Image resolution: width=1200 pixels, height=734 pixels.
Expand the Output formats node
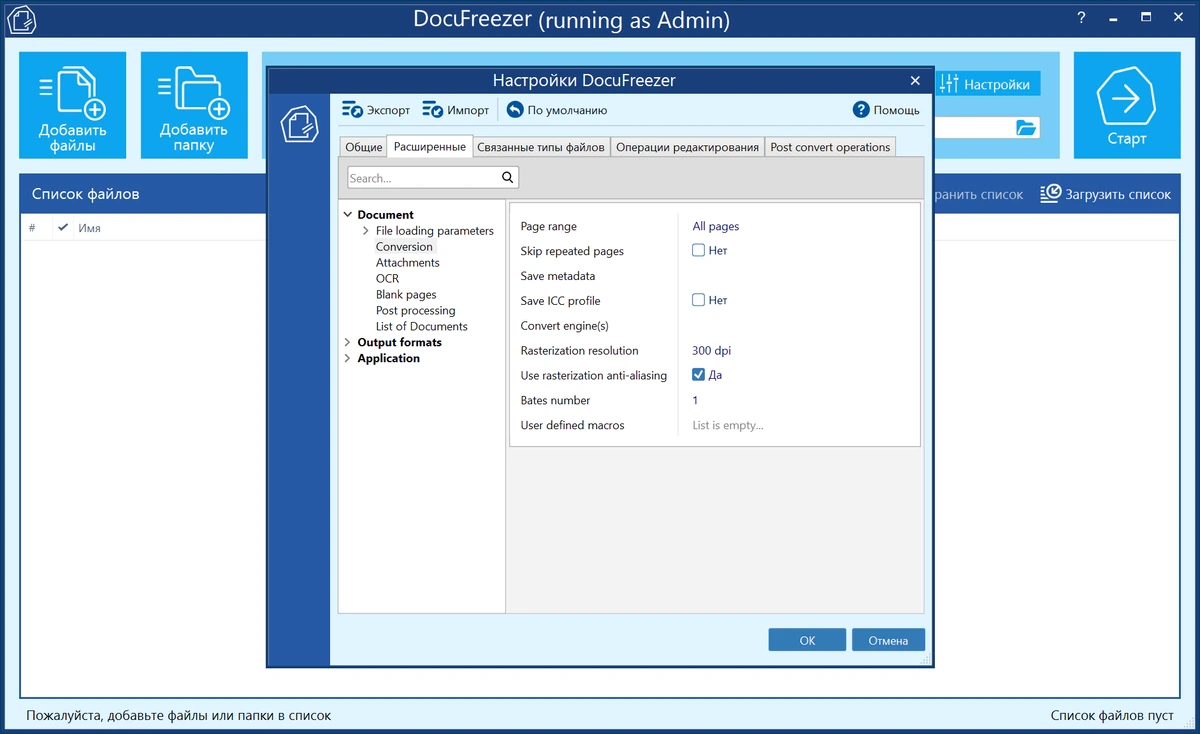348,343
